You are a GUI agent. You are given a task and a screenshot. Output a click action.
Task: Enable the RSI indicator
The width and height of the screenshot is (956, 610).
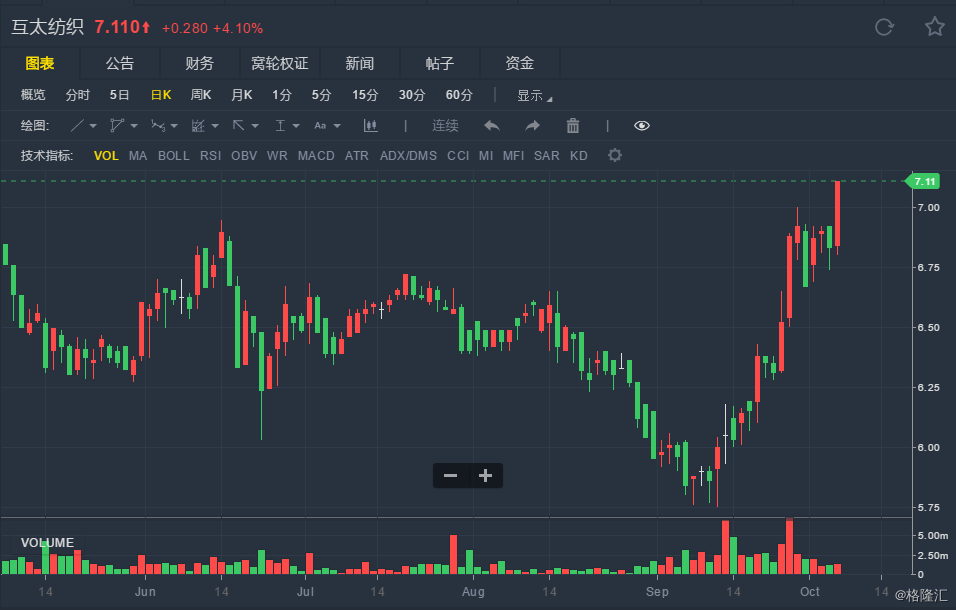[210, 155]
